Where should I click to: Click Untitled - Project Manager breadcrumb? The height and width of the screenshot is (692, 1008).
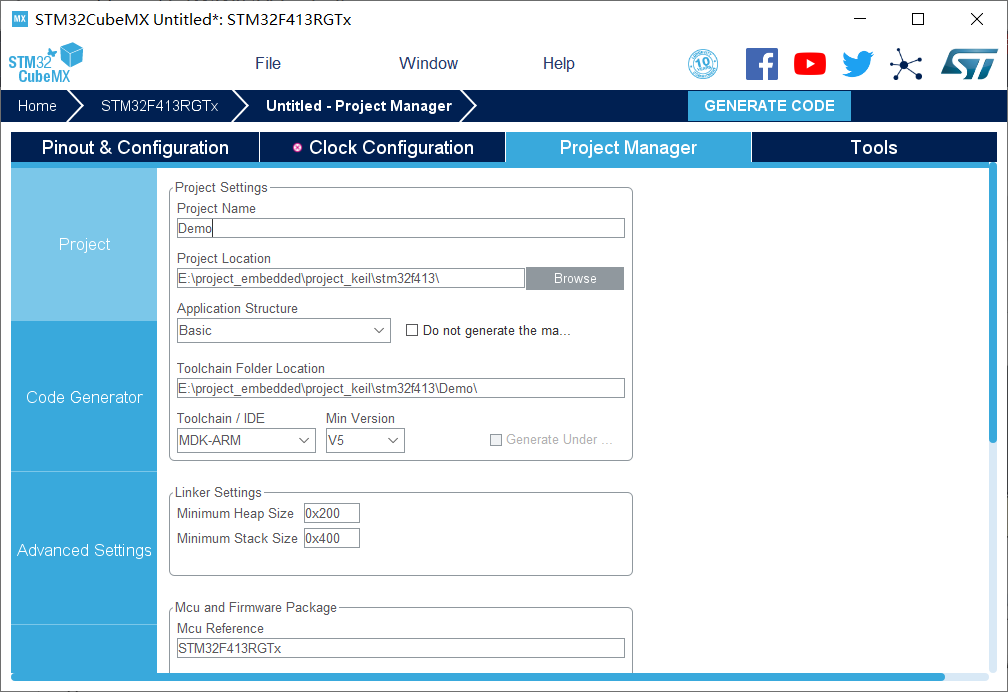(x=359, y=106)
